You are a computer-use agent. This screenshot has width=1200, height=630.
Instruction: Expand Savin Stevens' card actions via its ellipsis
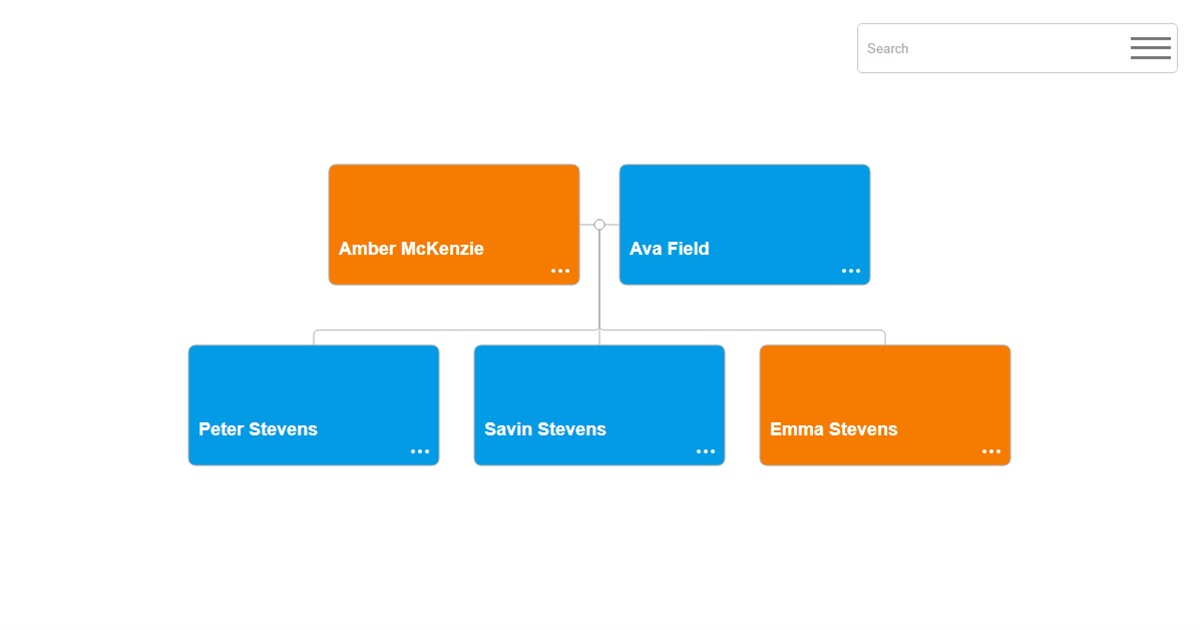[705, 451]
